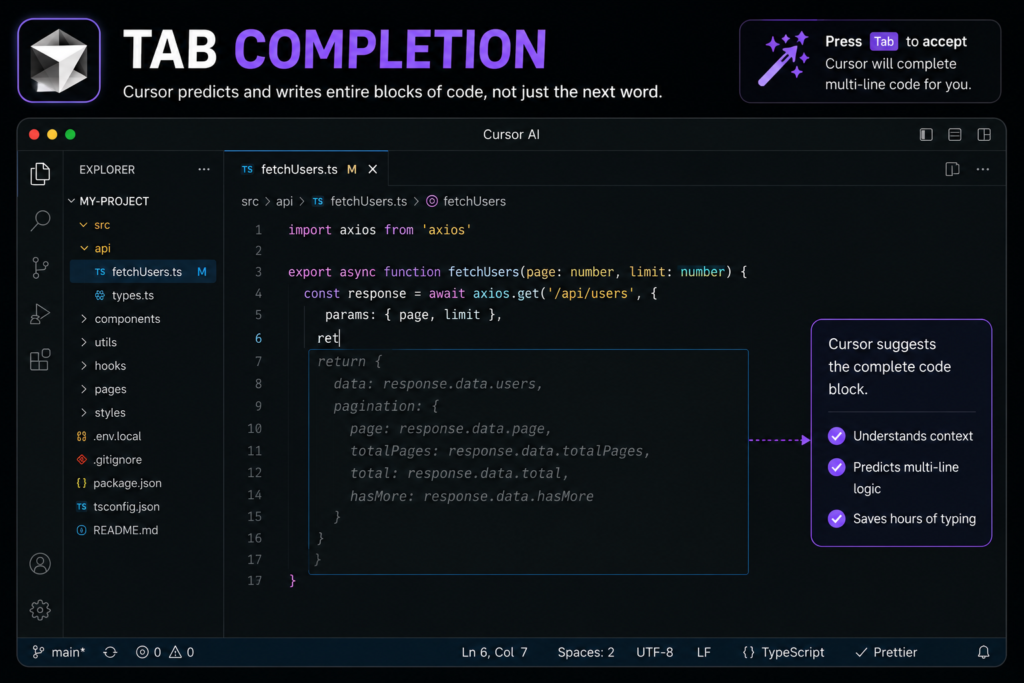Expand the styles folder
The image size is (1024, 683).
[x=84, y=413]
